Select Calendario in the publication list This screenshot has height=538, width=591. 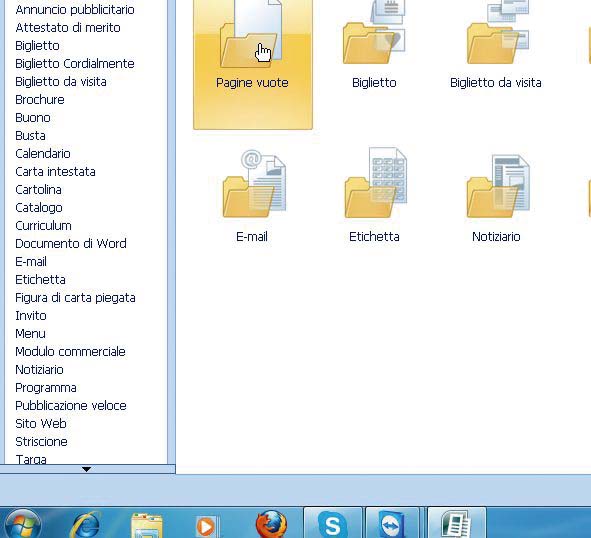coord(43,153)
